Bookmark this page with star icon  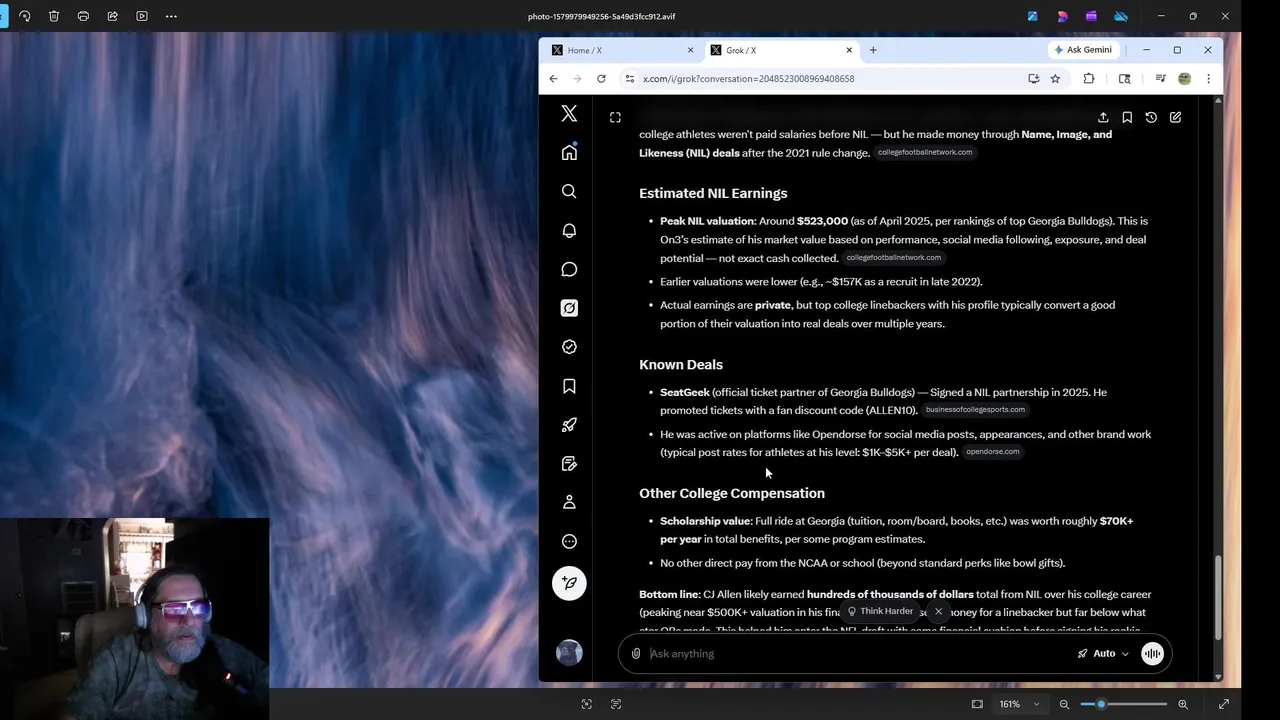pyautogui.click(x=1055, y=79)
